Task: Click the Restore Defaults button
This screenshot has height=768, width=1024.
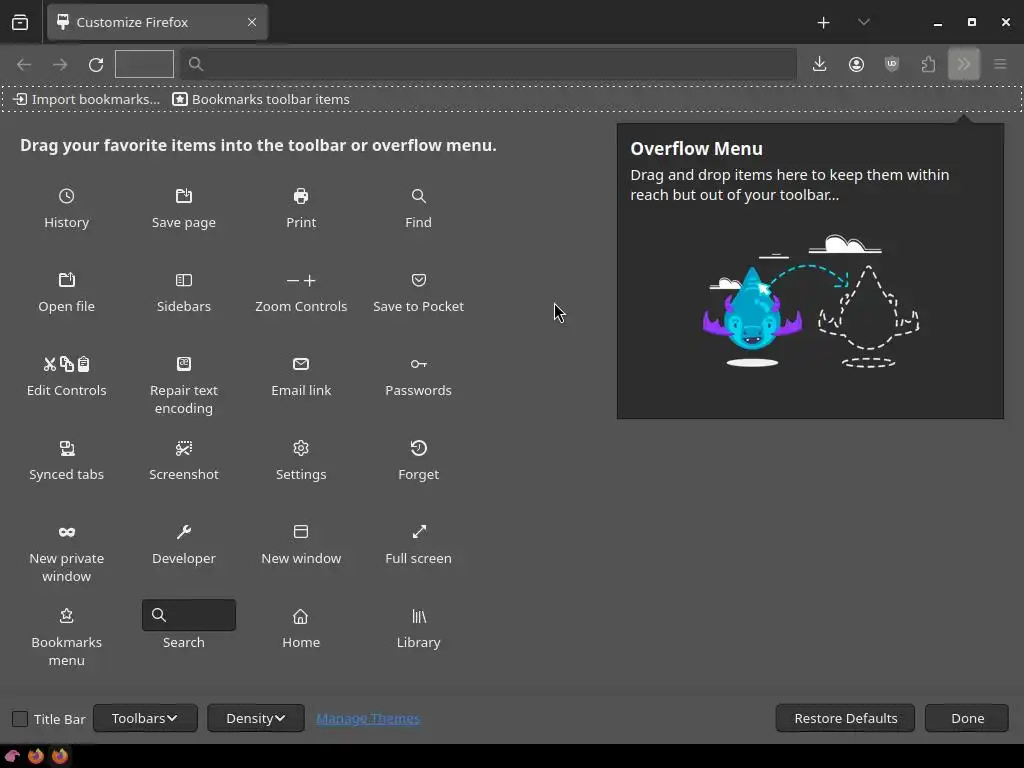Action: 845,718
